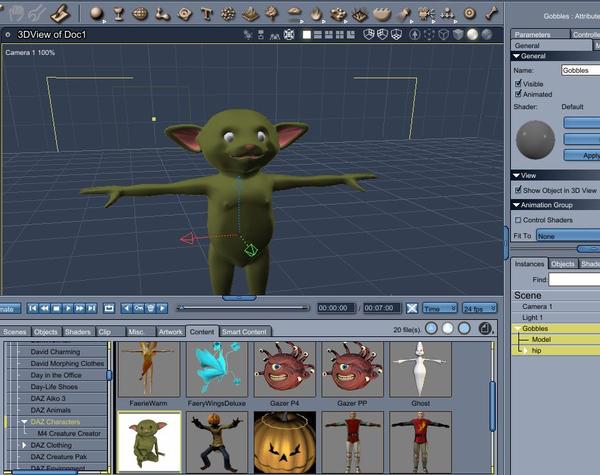
Task: Open the Artwork tab
Action: point(171,332)
